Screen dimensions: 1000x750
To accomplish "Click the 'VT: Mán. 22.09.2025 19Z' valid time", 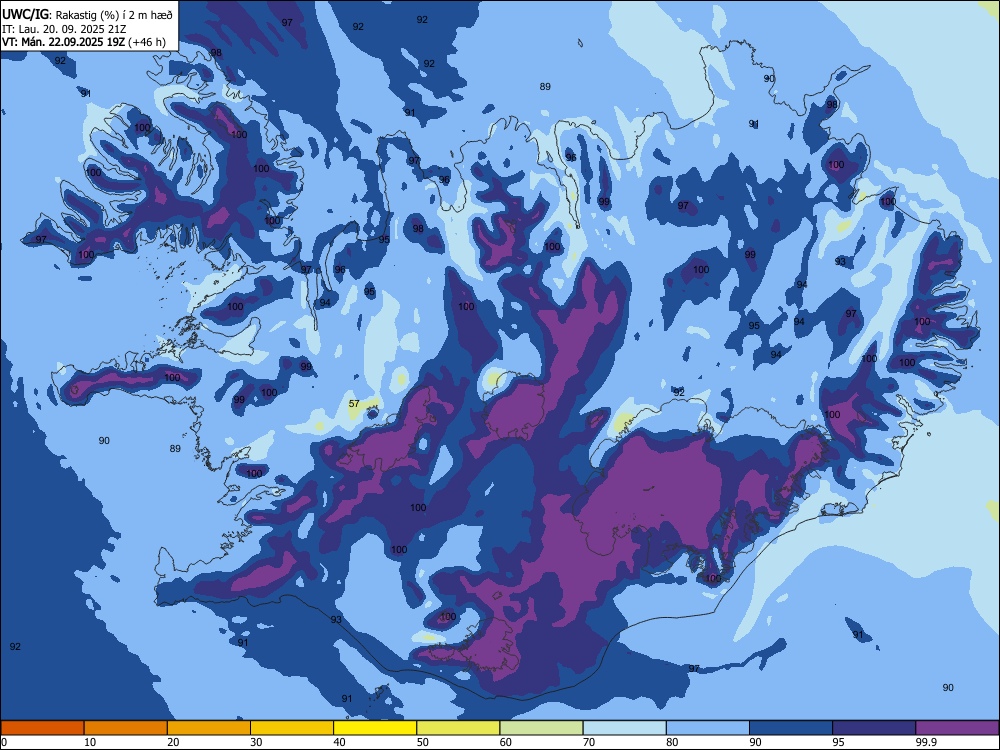I will (x=64, y=42).
